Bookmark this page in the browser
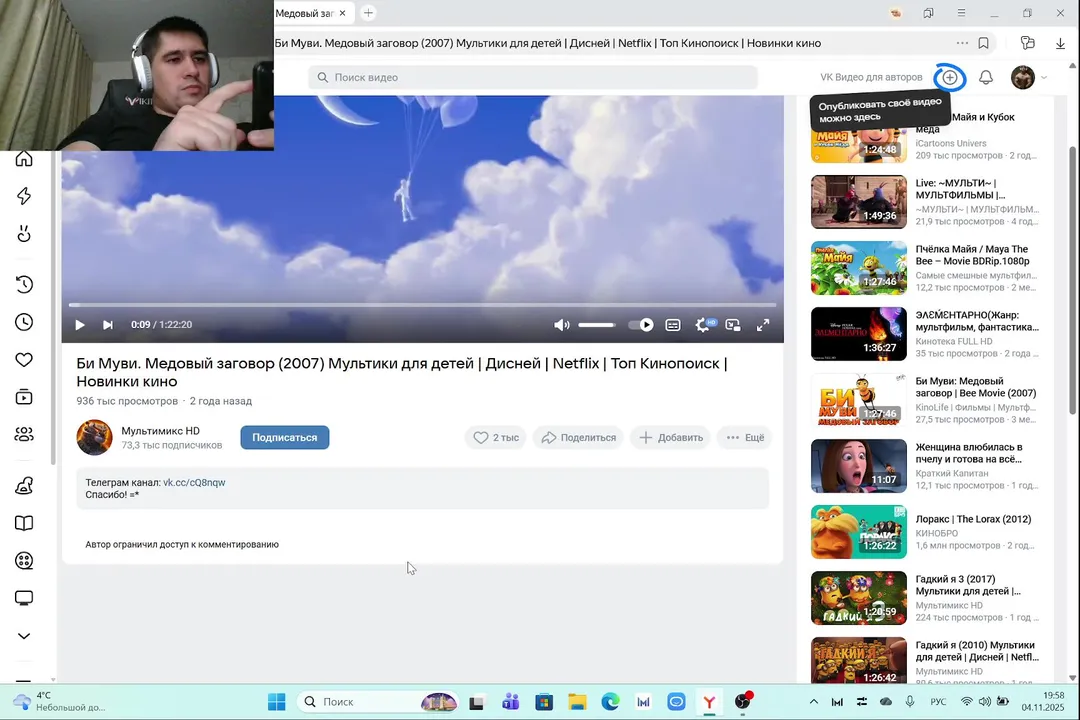 click(x=984, y=43)
